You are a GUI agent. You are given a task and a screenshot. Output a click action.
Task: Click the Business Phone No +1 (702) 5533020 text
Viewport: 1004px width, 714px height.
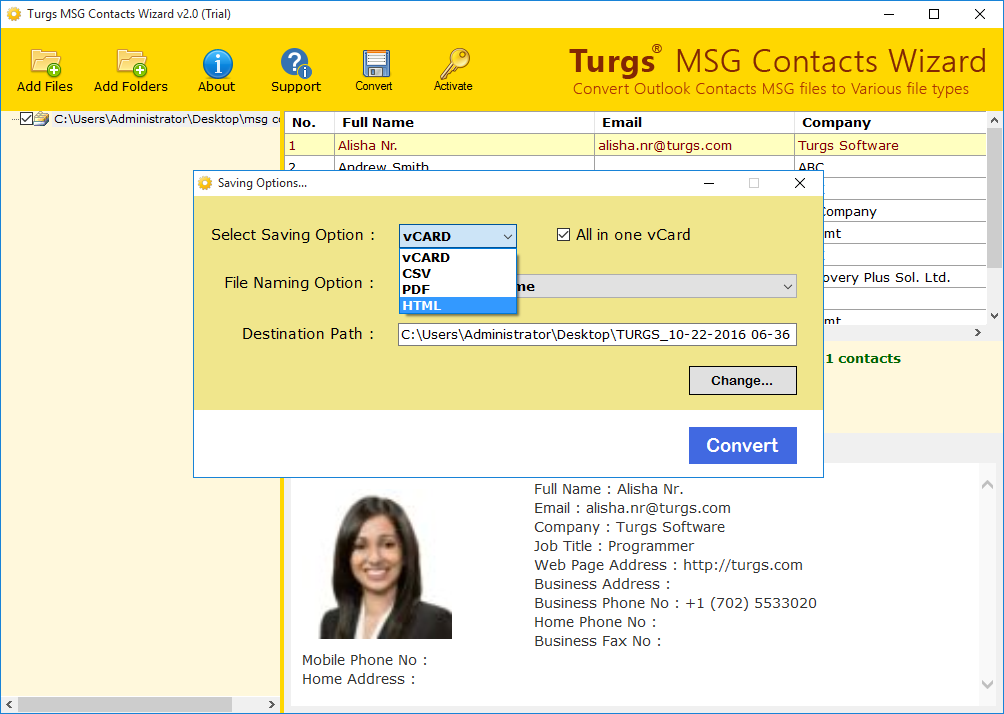676,603
